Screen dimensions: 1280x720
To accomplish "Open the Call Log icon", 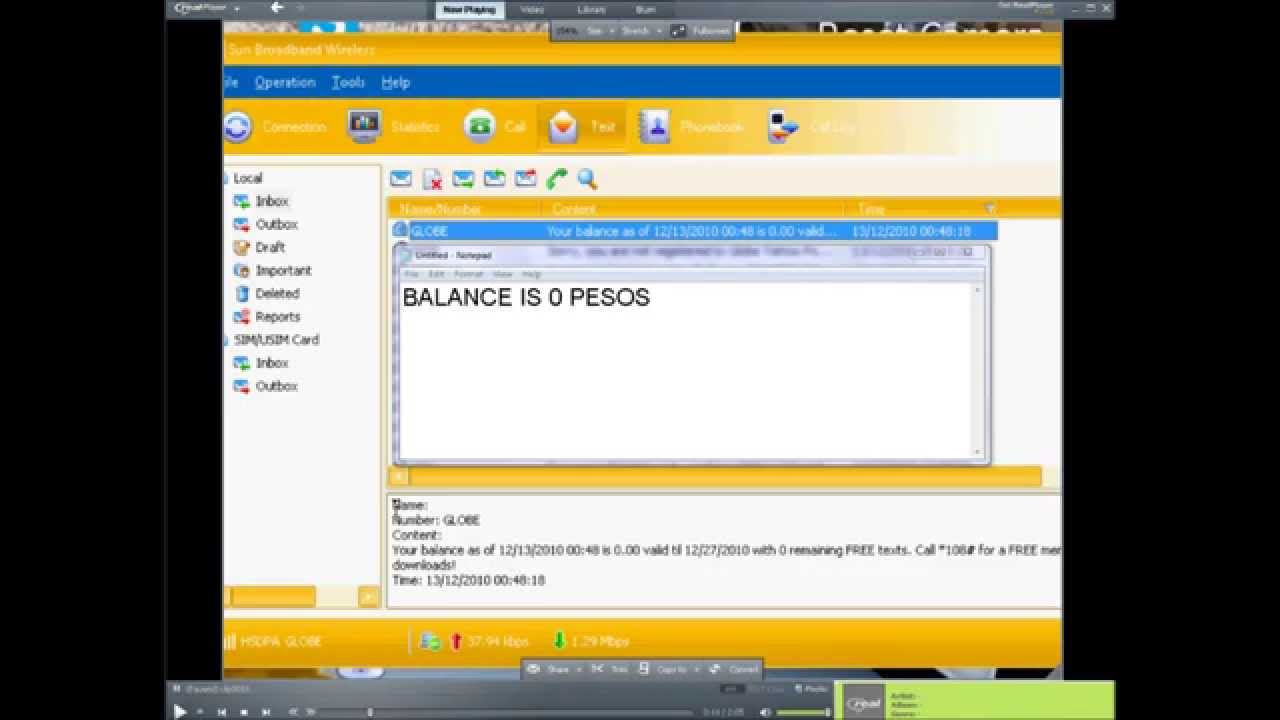I will point(782,126).
